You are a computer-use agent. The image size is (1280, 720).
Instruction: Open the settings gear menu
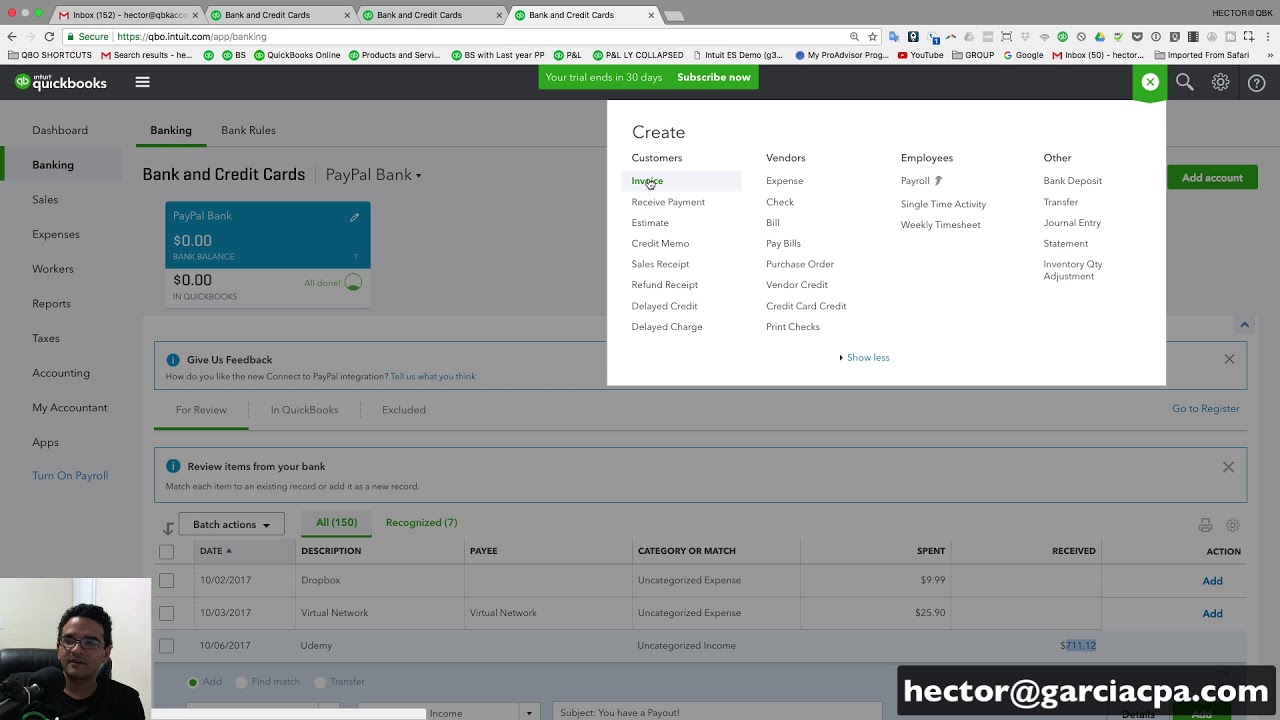(x=1220, y=82)
